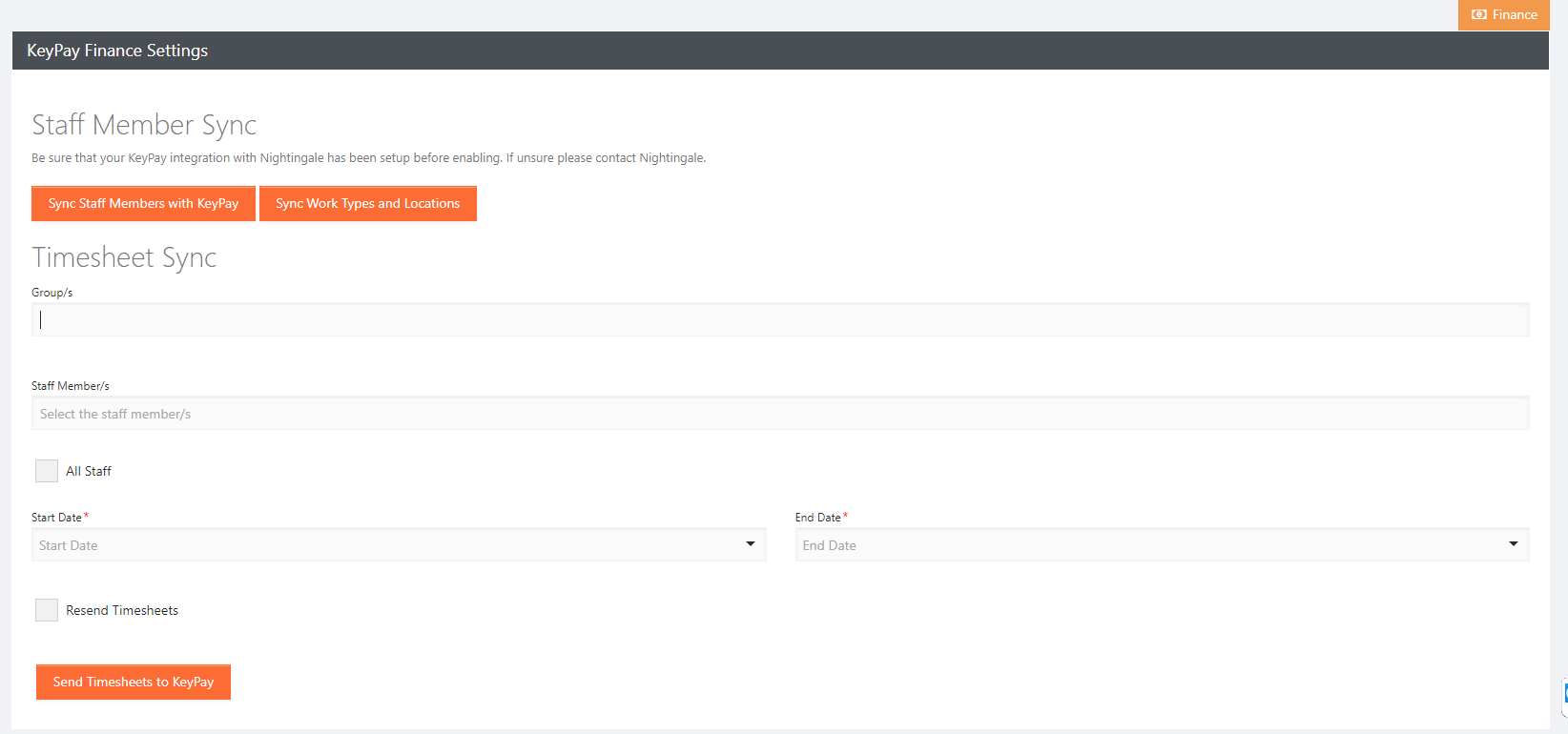Click the Staff Member Sync heading

144,125
